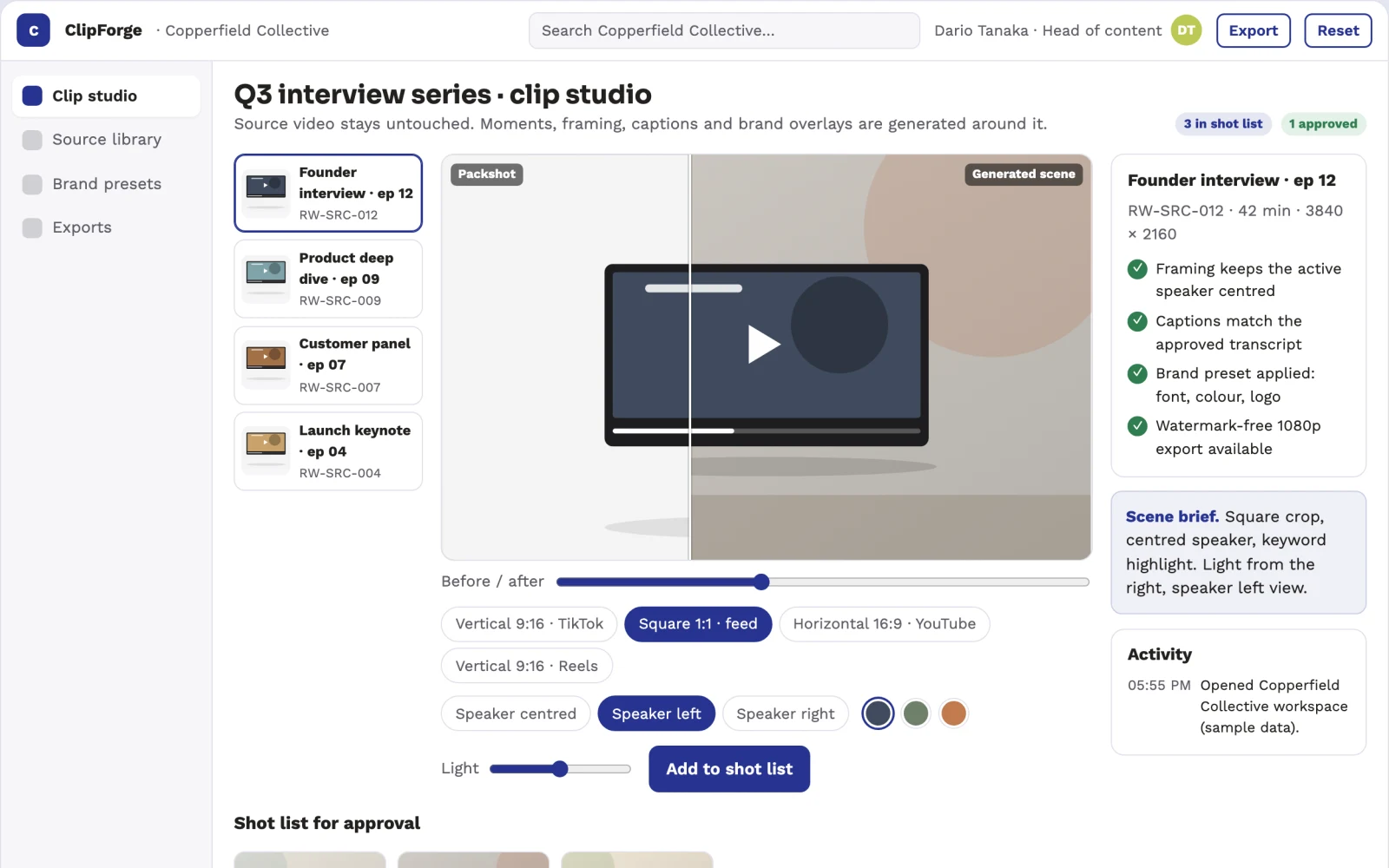This screenshot has width=1389, height=868.
Task: Play the video preview
Action: click(764, 344)
